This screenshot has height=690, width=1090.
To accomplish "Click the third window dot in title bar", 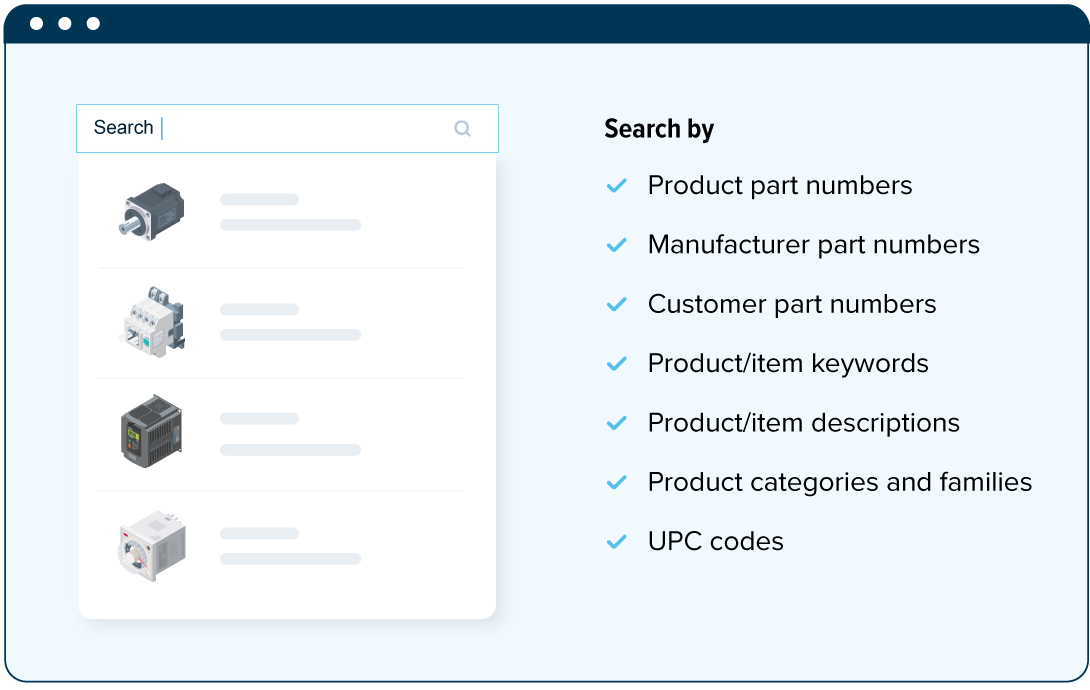I will [93, 23].
